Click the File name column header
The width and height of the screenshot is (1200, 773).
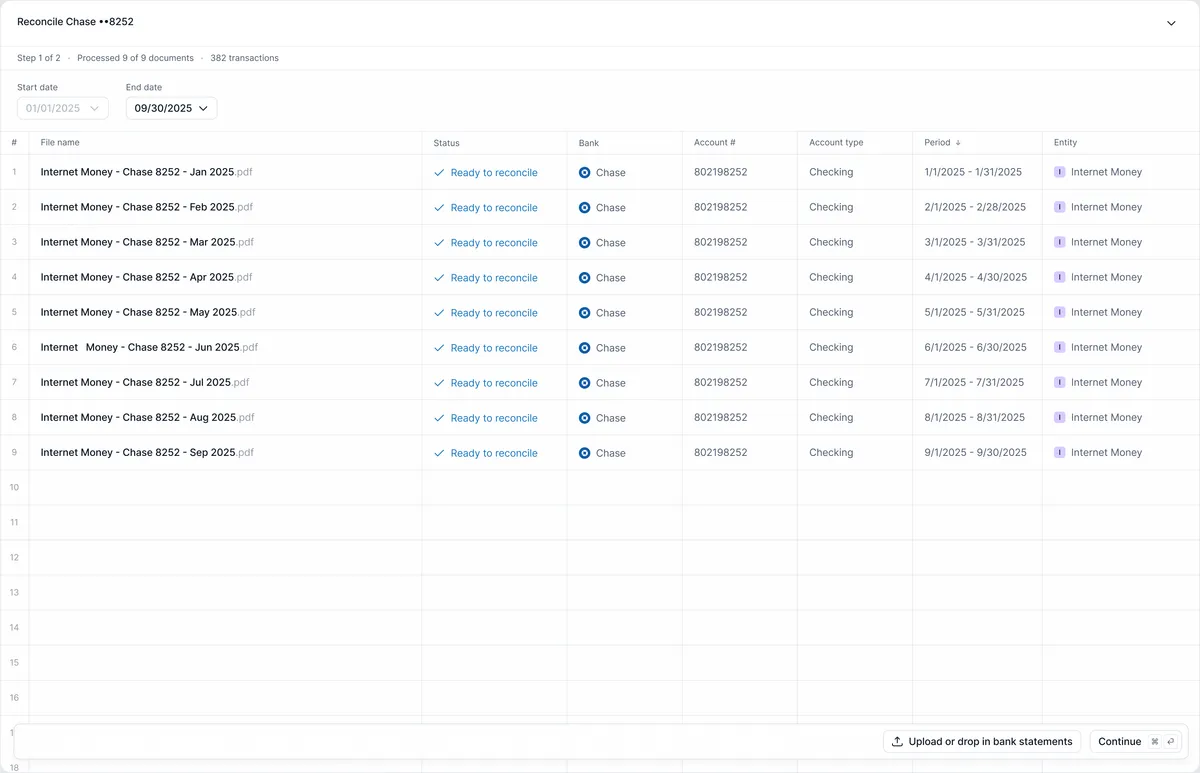(x=60, y=143)
